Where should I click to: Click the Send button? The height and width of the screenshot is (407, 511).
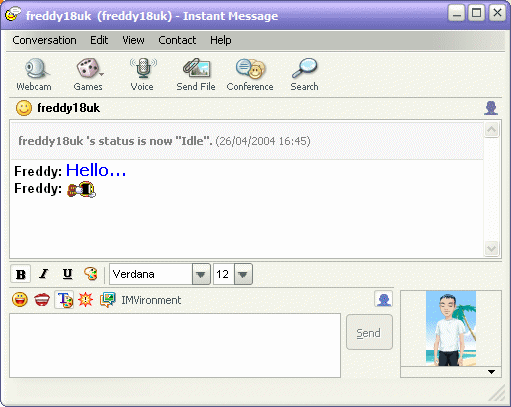click(x=369, y=332)
